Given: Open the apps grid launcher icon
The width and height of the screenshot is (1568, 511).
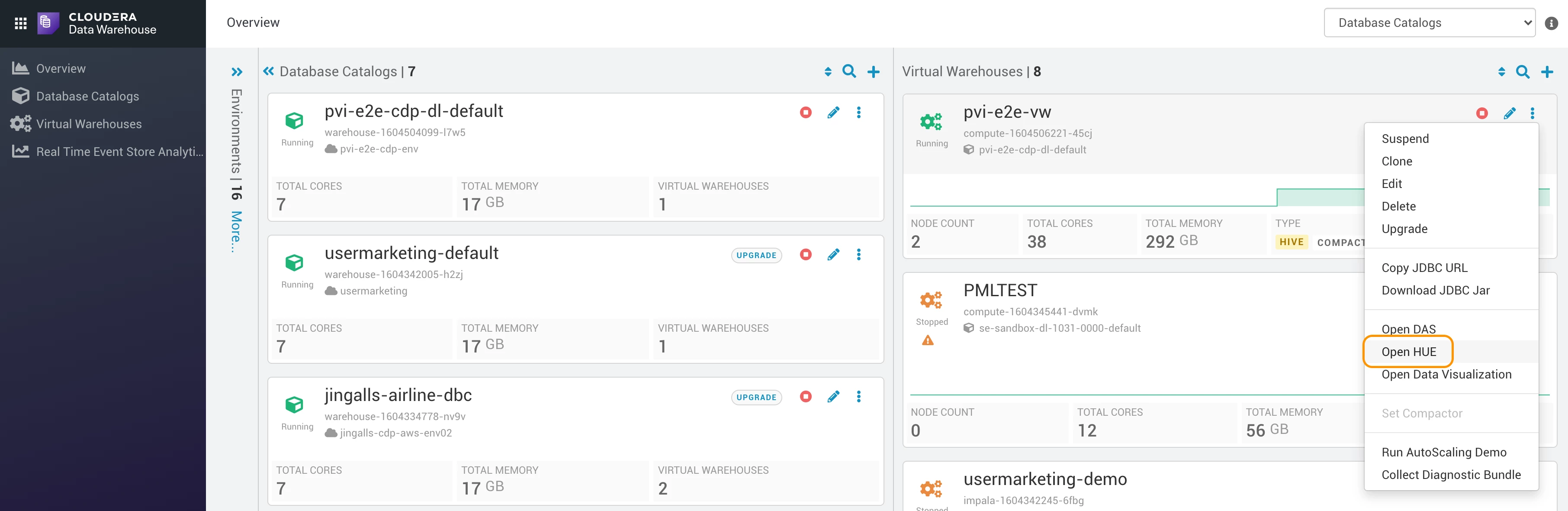Looking at the screenshot, I should point(21,23).
